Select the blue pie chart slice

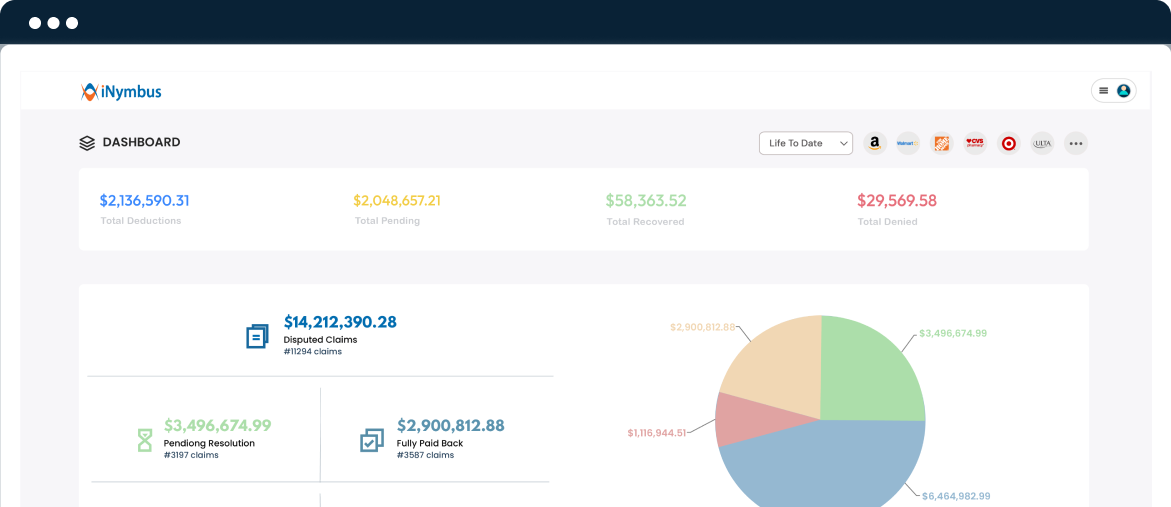coord(830,465)
